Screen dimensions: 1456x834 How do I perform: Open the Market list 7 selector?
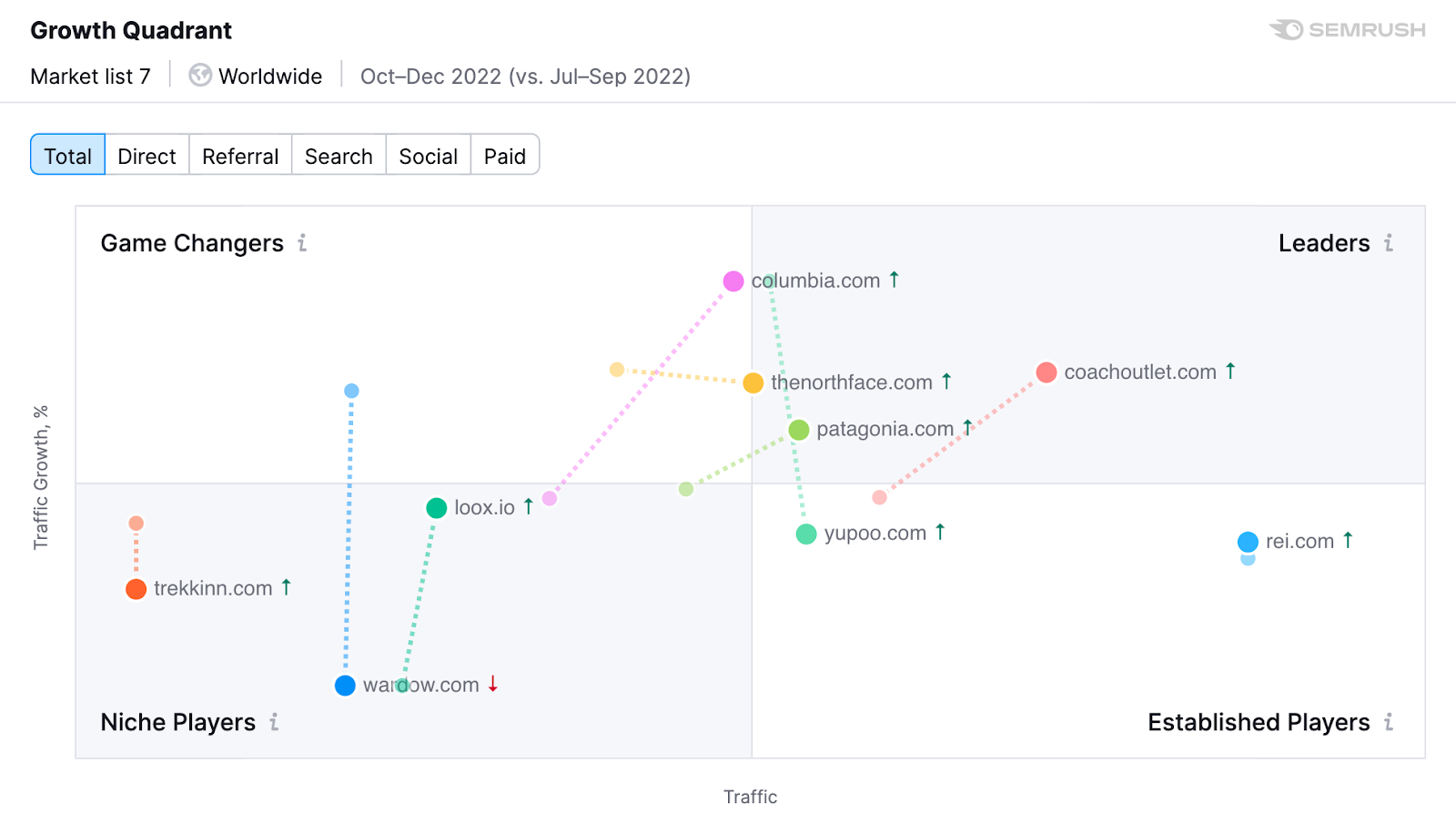click(x=90, y=76)
